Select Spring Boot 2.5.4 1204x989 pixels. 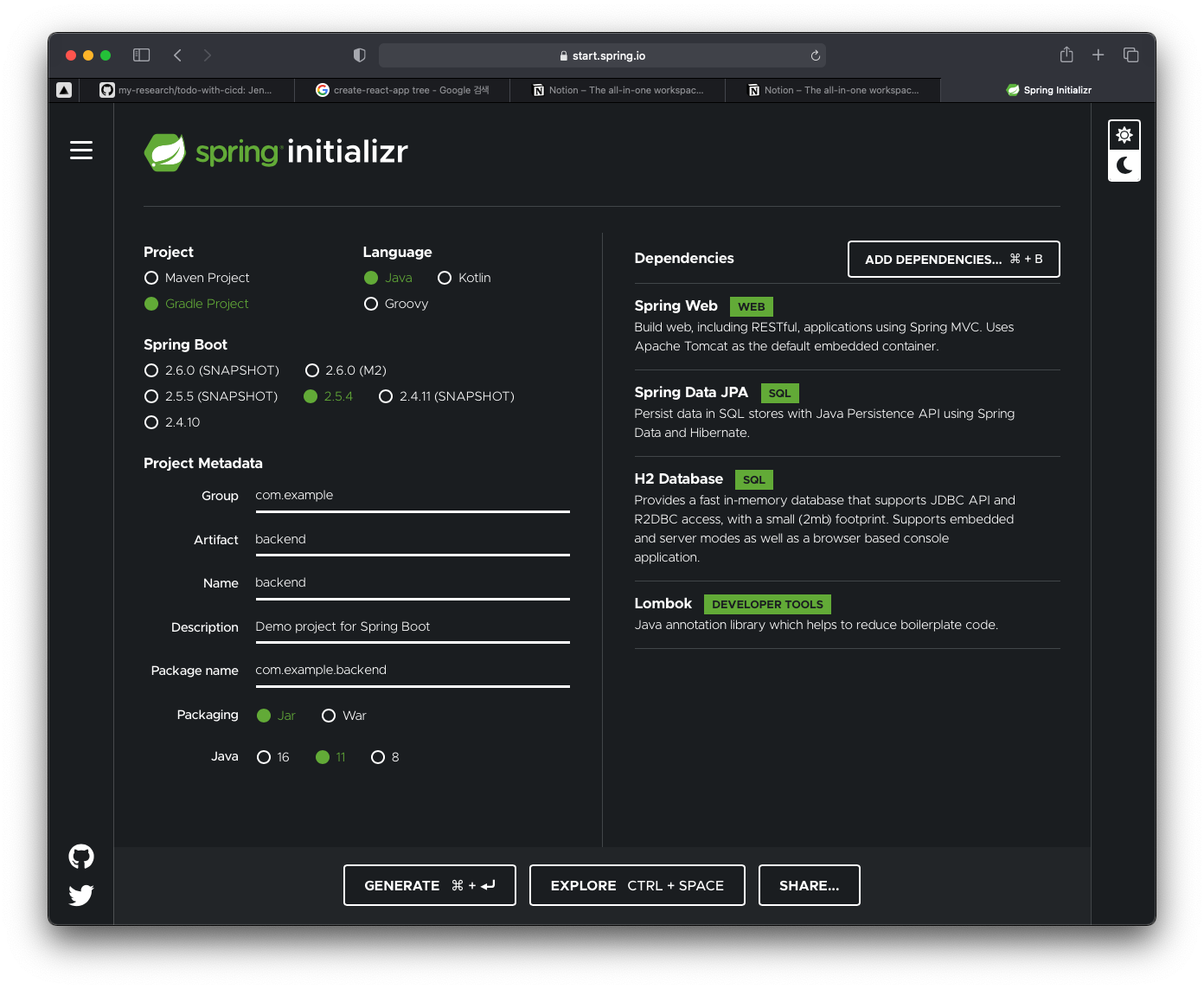click(x=329, y=396)
